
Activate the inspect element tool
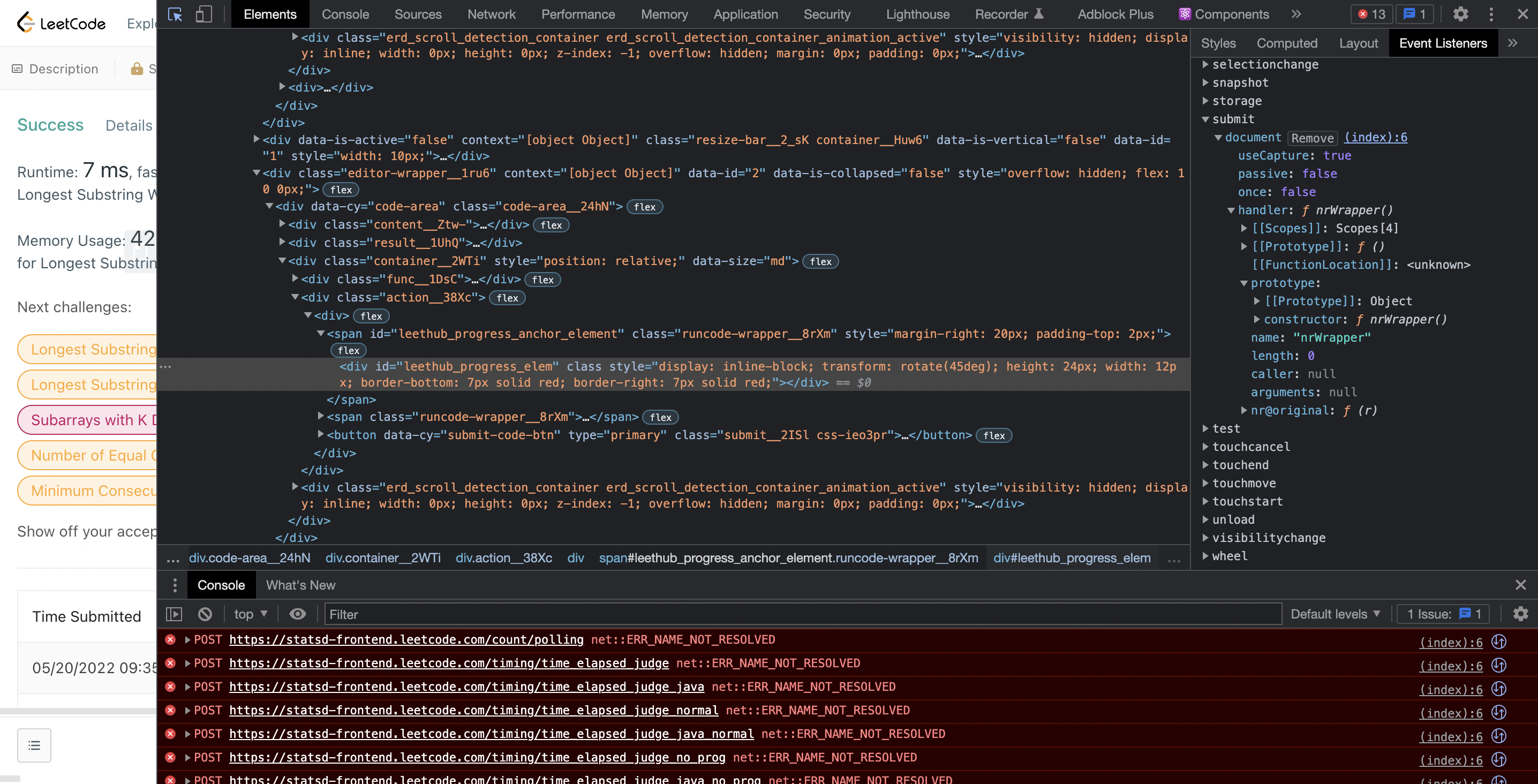click(x=175, y=14)
